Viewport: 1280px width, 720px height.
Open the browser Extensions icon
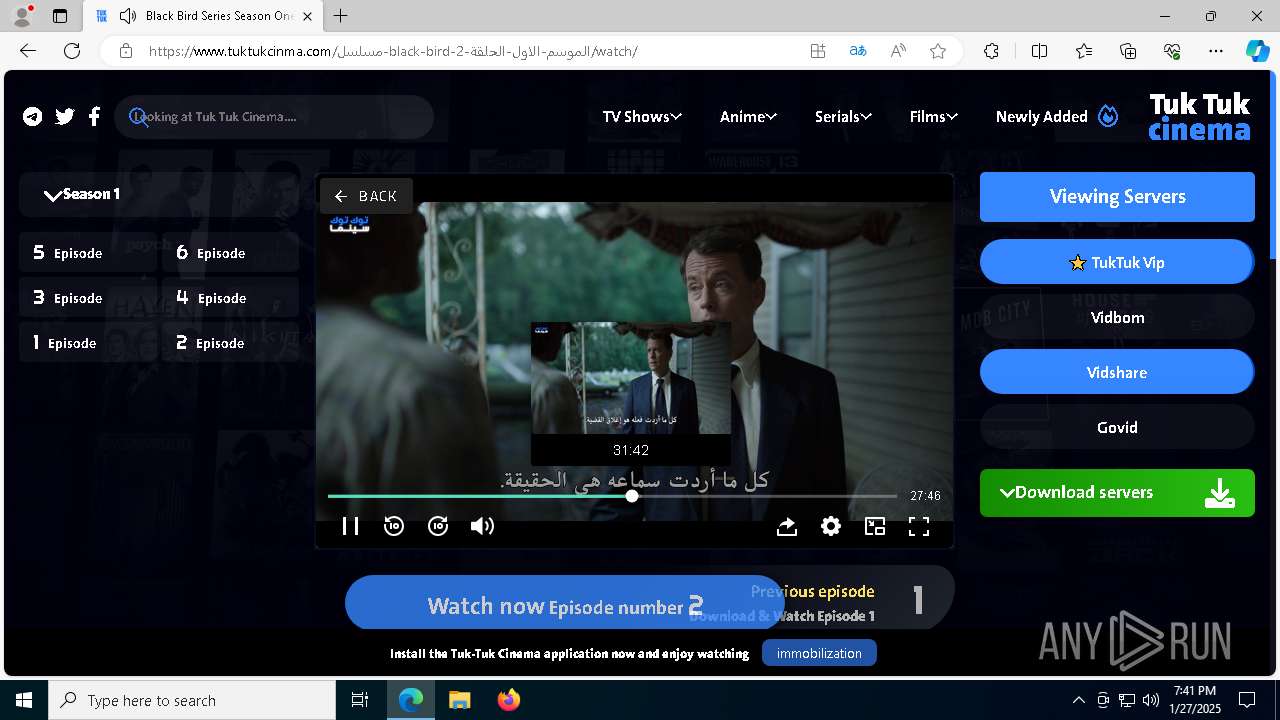point(991,51)
